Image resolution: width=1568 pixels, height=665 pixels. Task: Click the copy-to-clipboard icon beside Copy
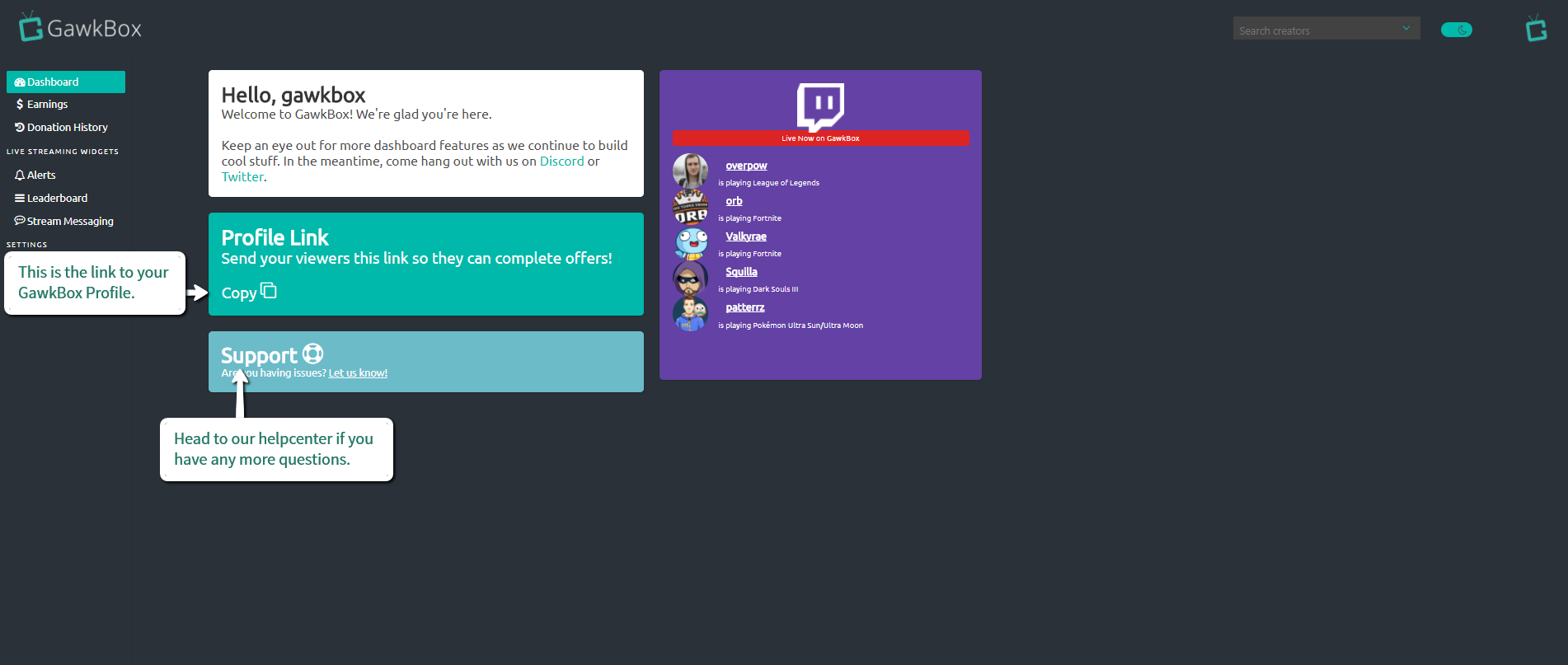(269, 291)
